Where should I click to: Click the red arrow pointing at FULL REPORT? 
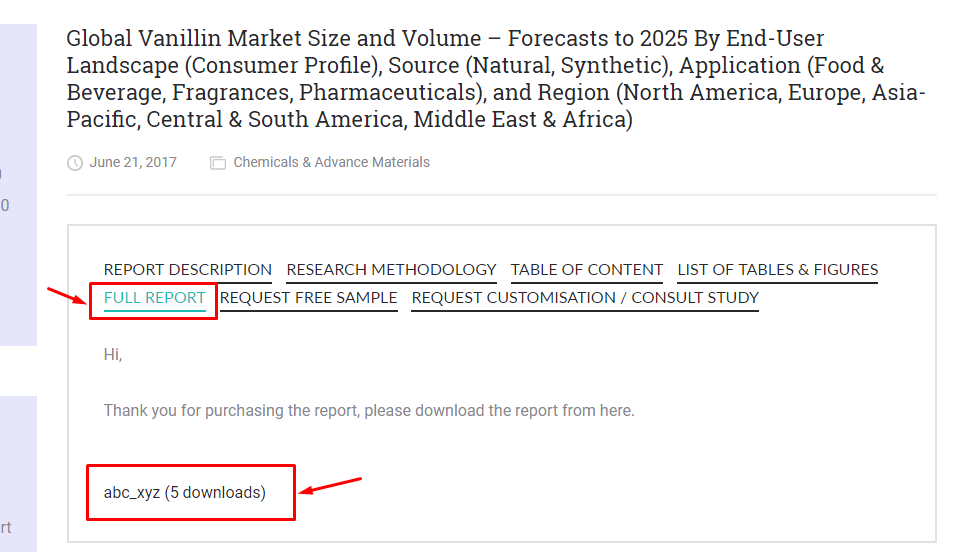pyautogui.click(x=67, y=296)
